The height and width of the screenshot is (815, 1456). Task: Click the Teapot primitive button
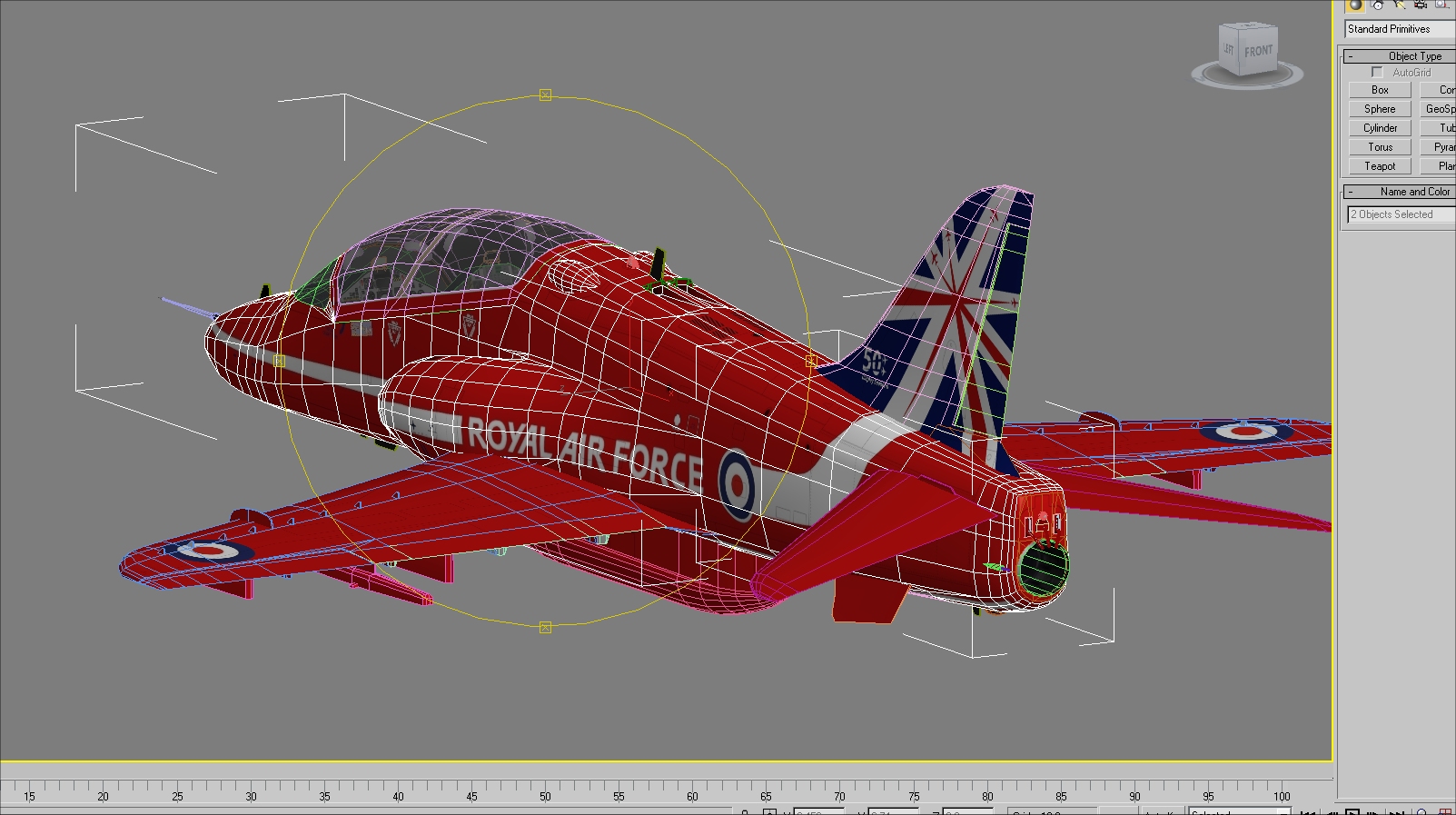[x=1380, y=166]
